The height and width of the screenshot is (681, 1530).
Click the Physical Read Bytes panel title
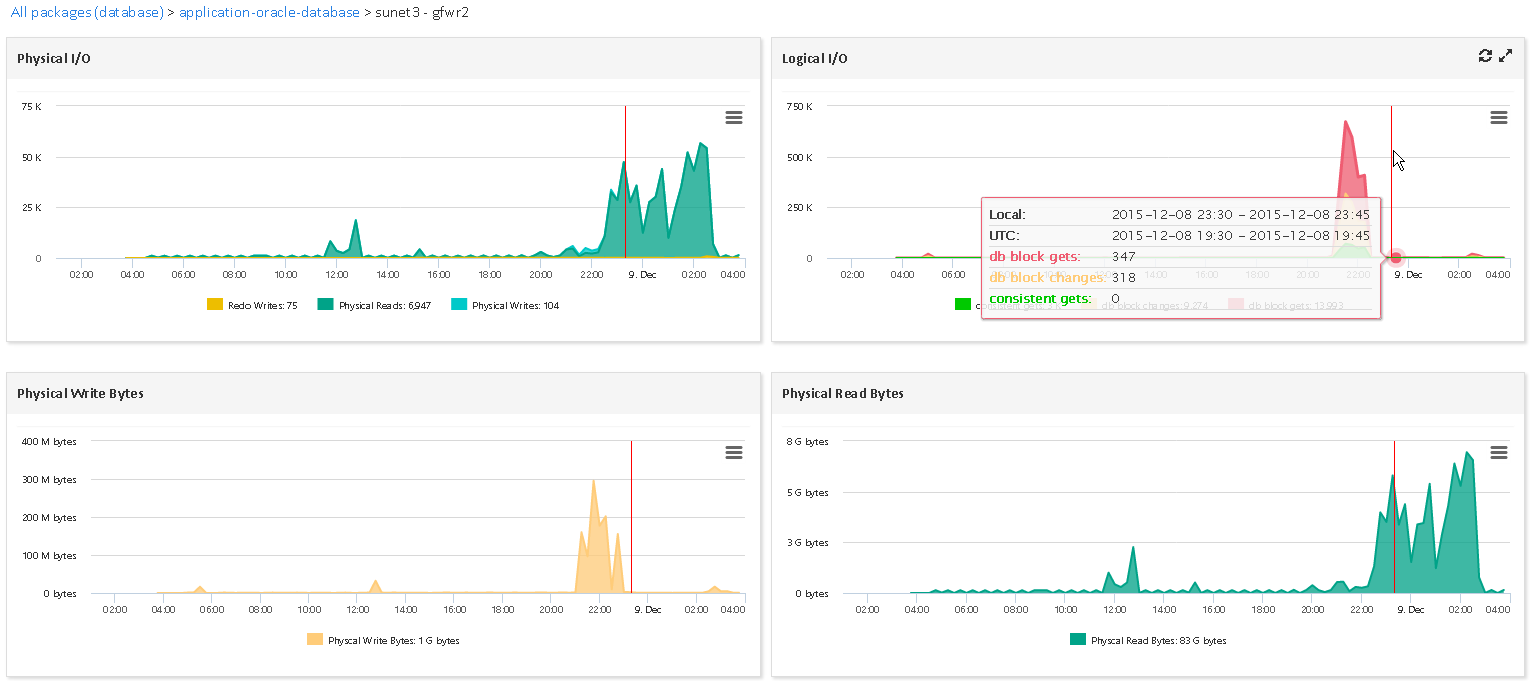(x=842, y=394)
